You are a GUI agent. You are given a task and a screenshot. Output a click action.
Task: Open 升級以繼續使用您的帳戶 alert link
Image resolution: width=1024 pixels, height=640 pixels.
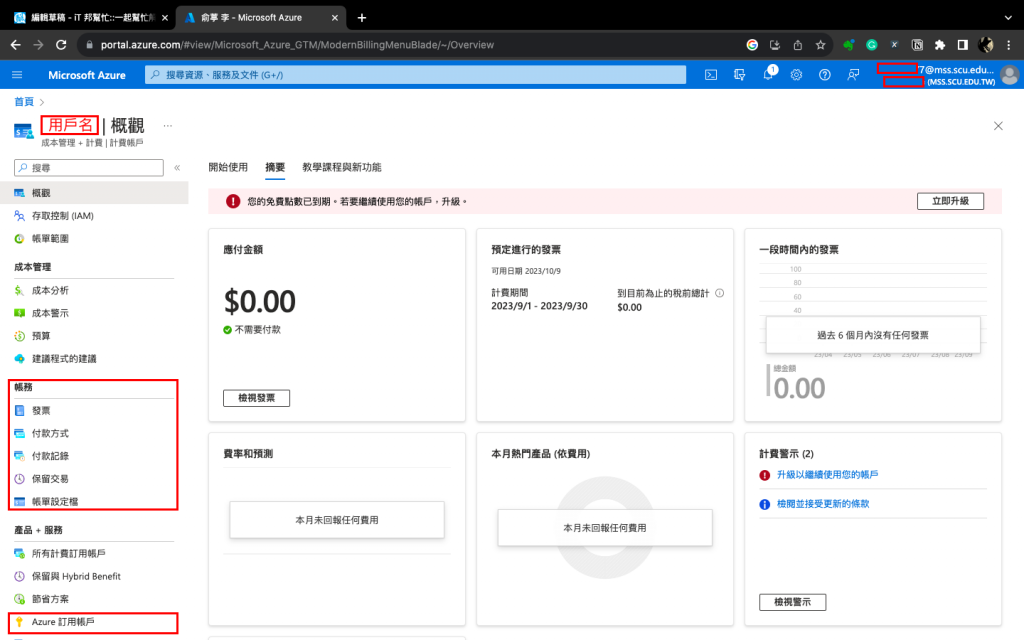[x=827, y=475]
